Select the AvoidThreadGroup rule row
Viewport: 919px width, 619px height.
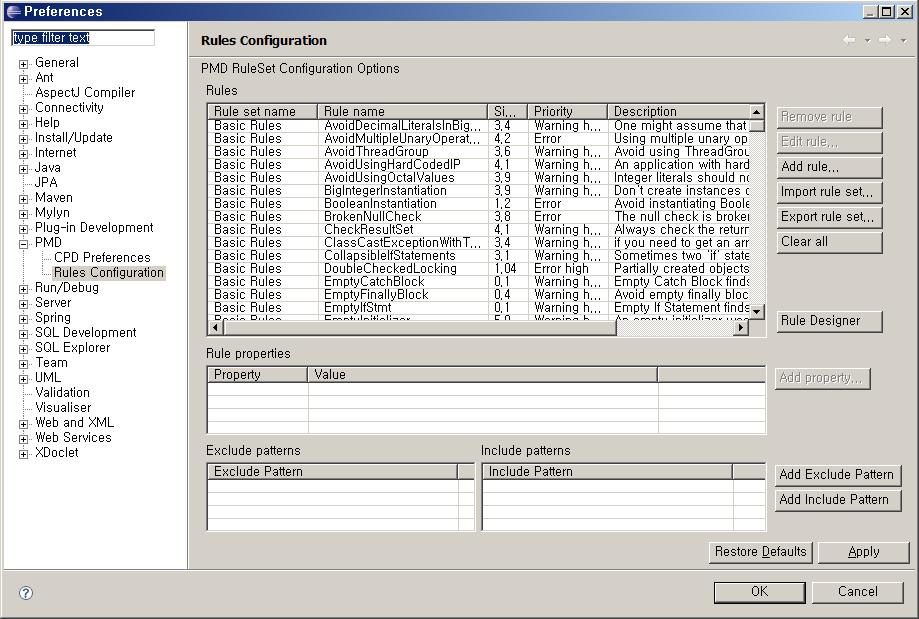pyautogui.click(x=478, y=152)
